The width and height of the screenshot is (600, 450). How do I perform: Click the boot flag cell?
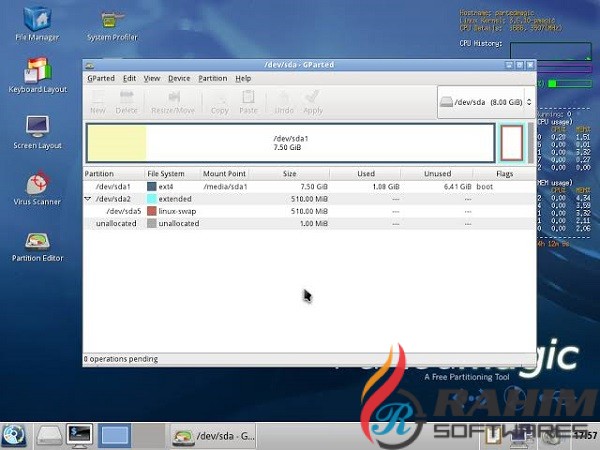(484, 187)
